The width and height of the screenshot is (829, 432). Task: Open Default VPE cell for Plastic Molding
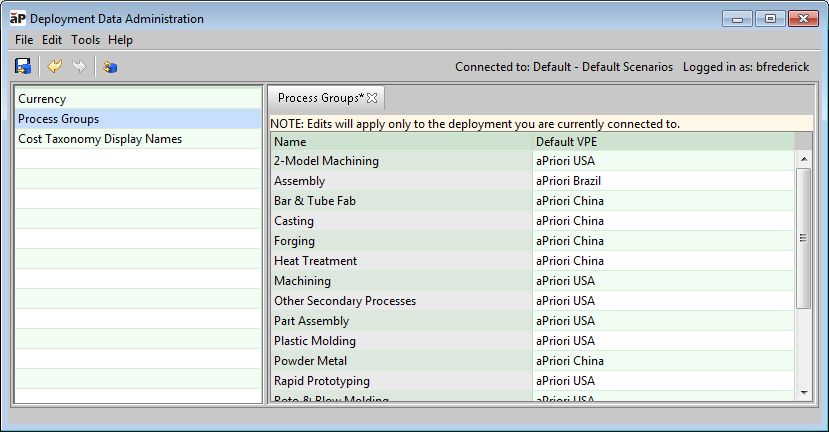pos(660,341)
